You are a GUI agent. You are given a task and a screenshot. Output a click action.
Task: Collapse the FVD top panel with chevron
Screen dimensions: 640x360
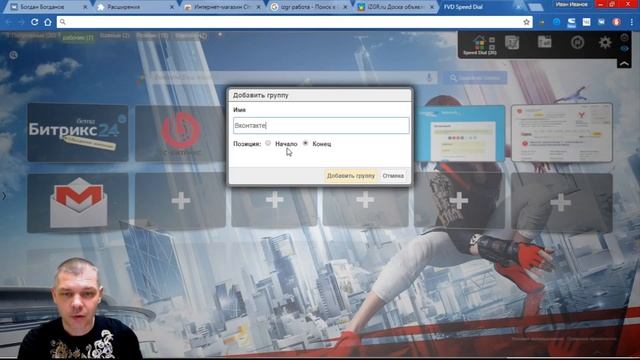[x=624, y=64]
